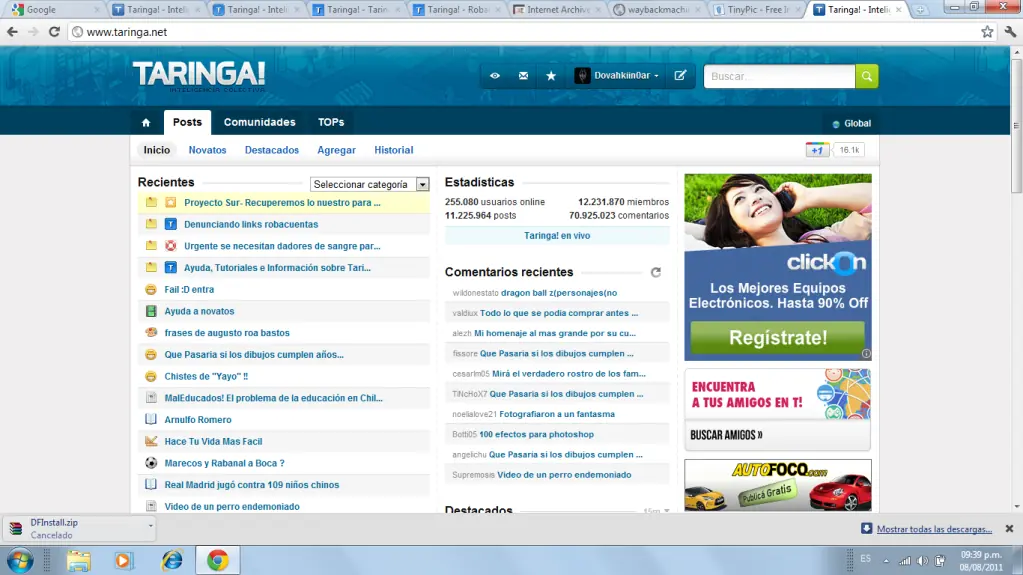1023x575 pixels.
Task: Toggle the Global region selector
Action: click(x=851, y=123)
